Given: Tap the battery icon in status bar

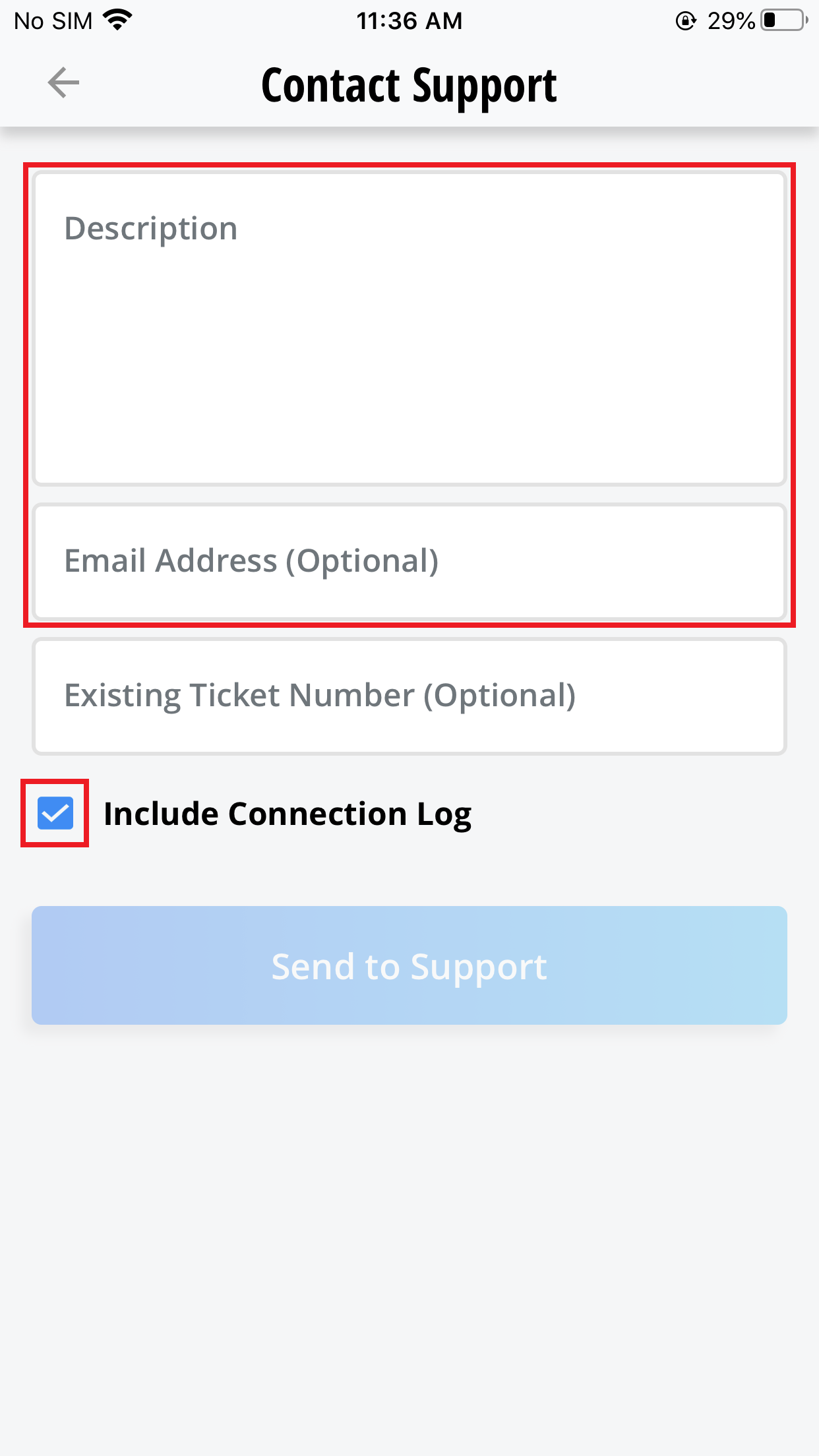Looking at the screenshot, I should (784, 20).
